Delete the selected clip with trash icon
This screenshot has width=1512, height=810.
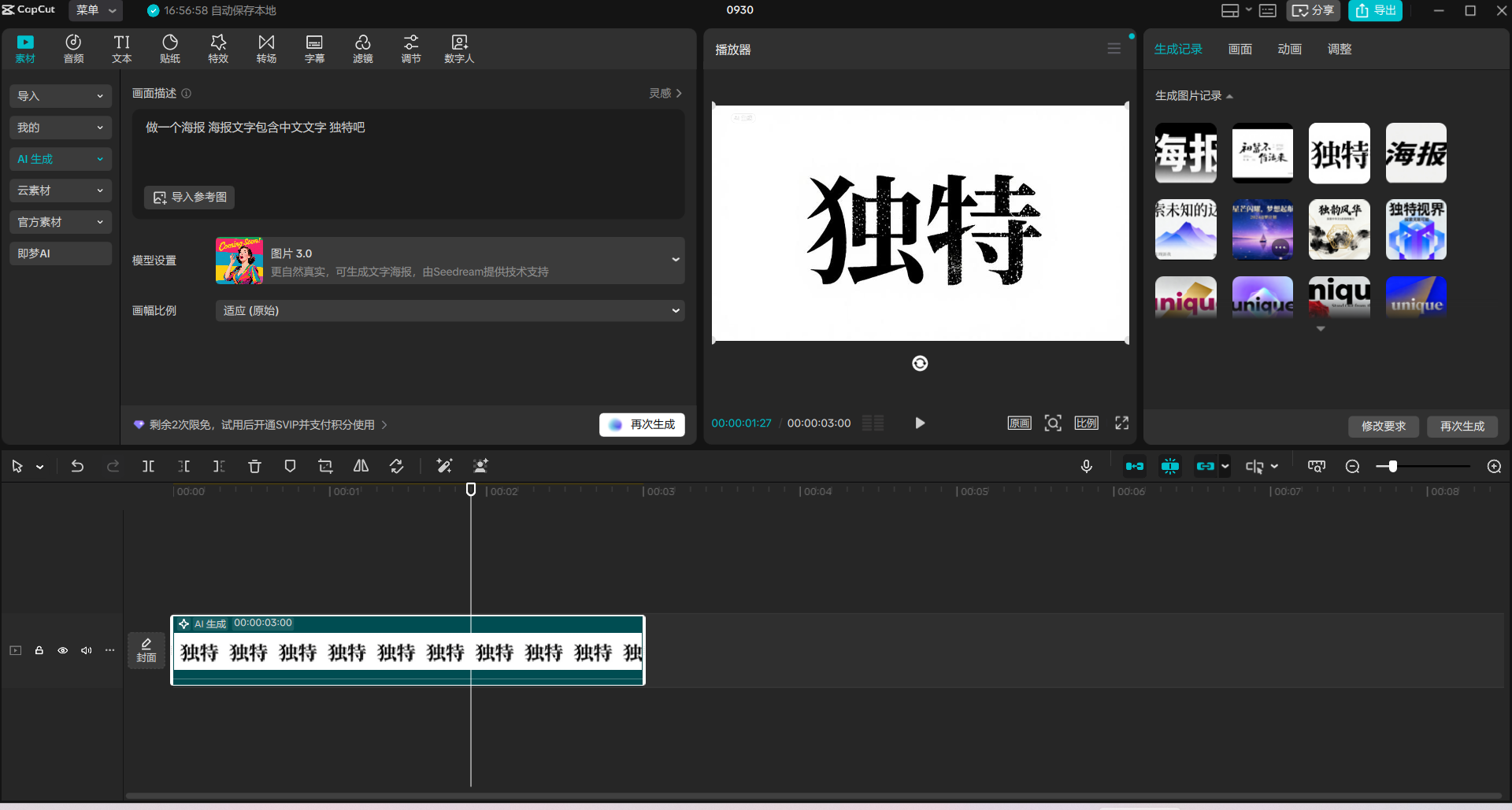(254, 466)
